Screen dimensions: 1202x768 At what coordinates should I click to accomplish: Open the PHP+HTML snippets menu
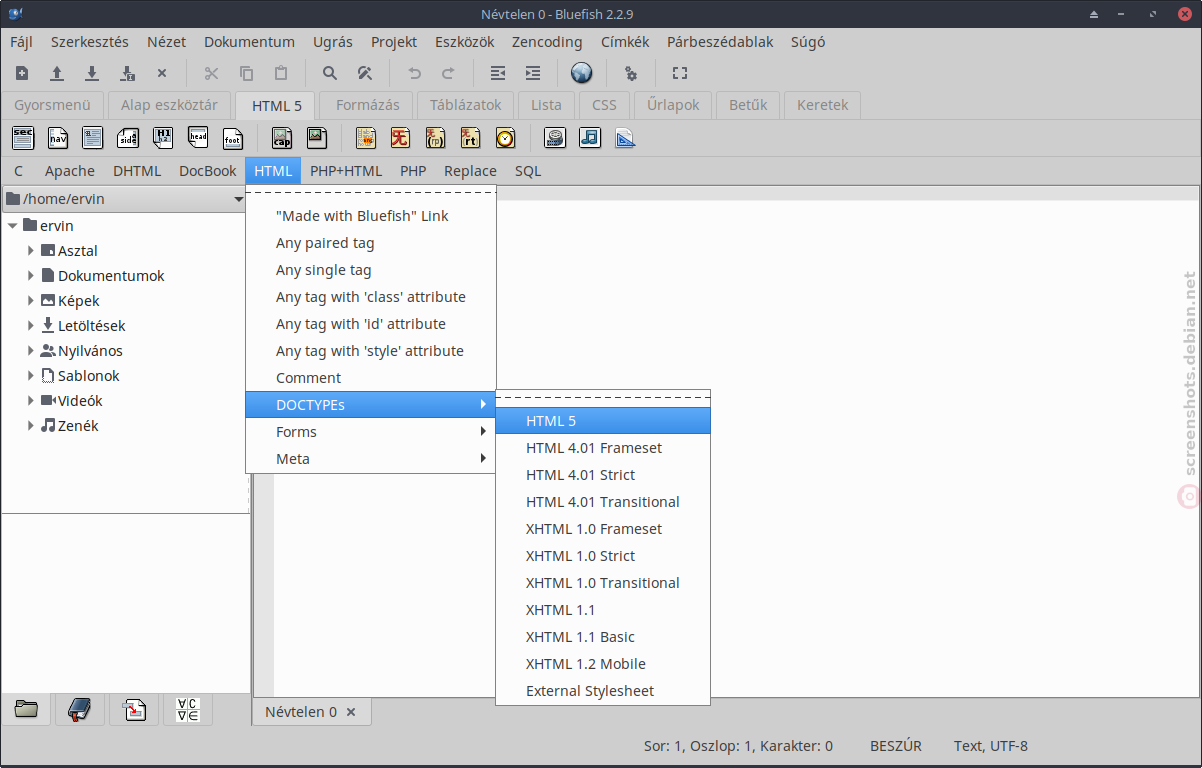[x=346, y=171]
